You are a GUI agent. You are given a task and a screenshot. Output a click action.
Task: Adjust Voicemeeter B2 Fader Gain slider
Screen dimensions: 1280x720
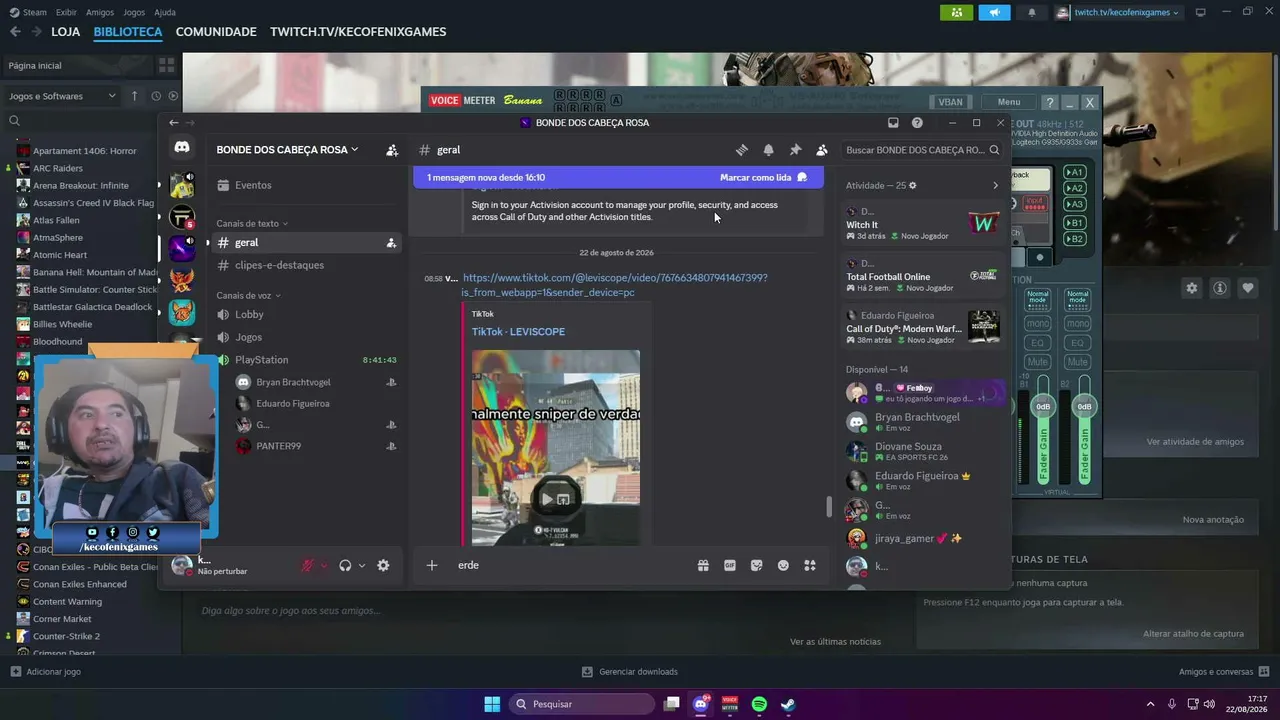[x=1084, y=407]
